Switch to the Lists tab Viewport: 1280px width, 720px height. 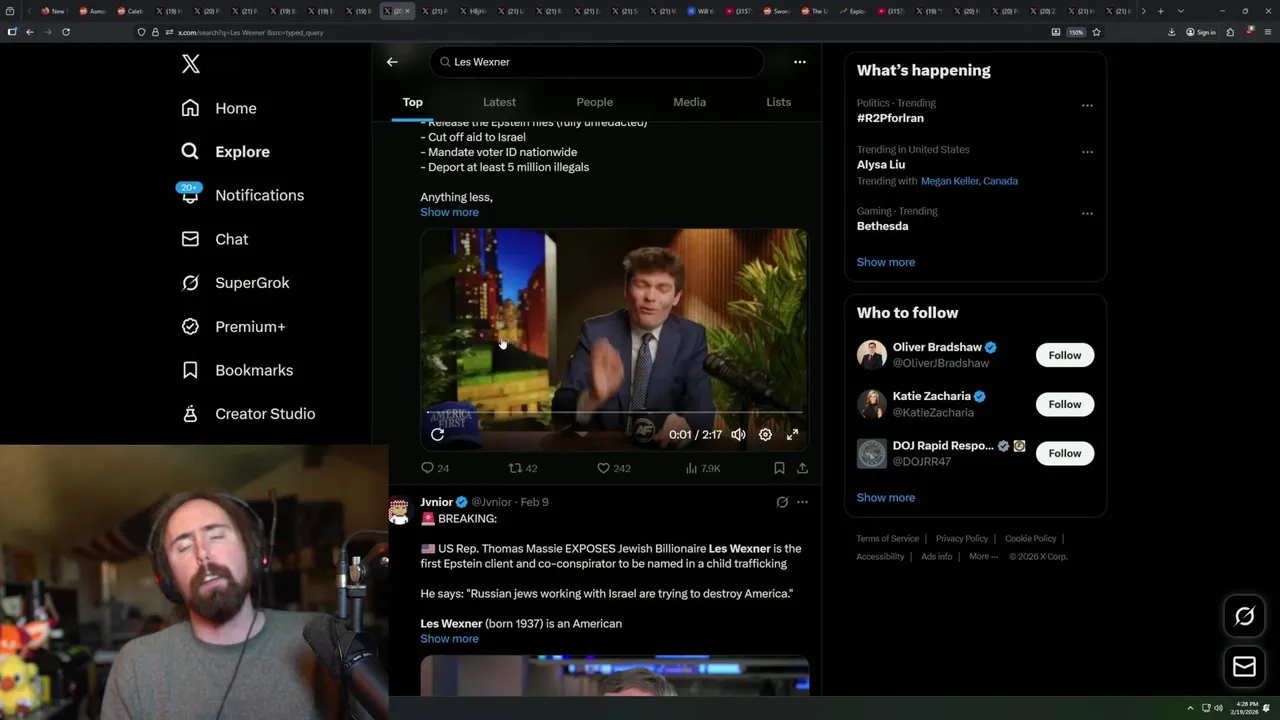point(778,102)
